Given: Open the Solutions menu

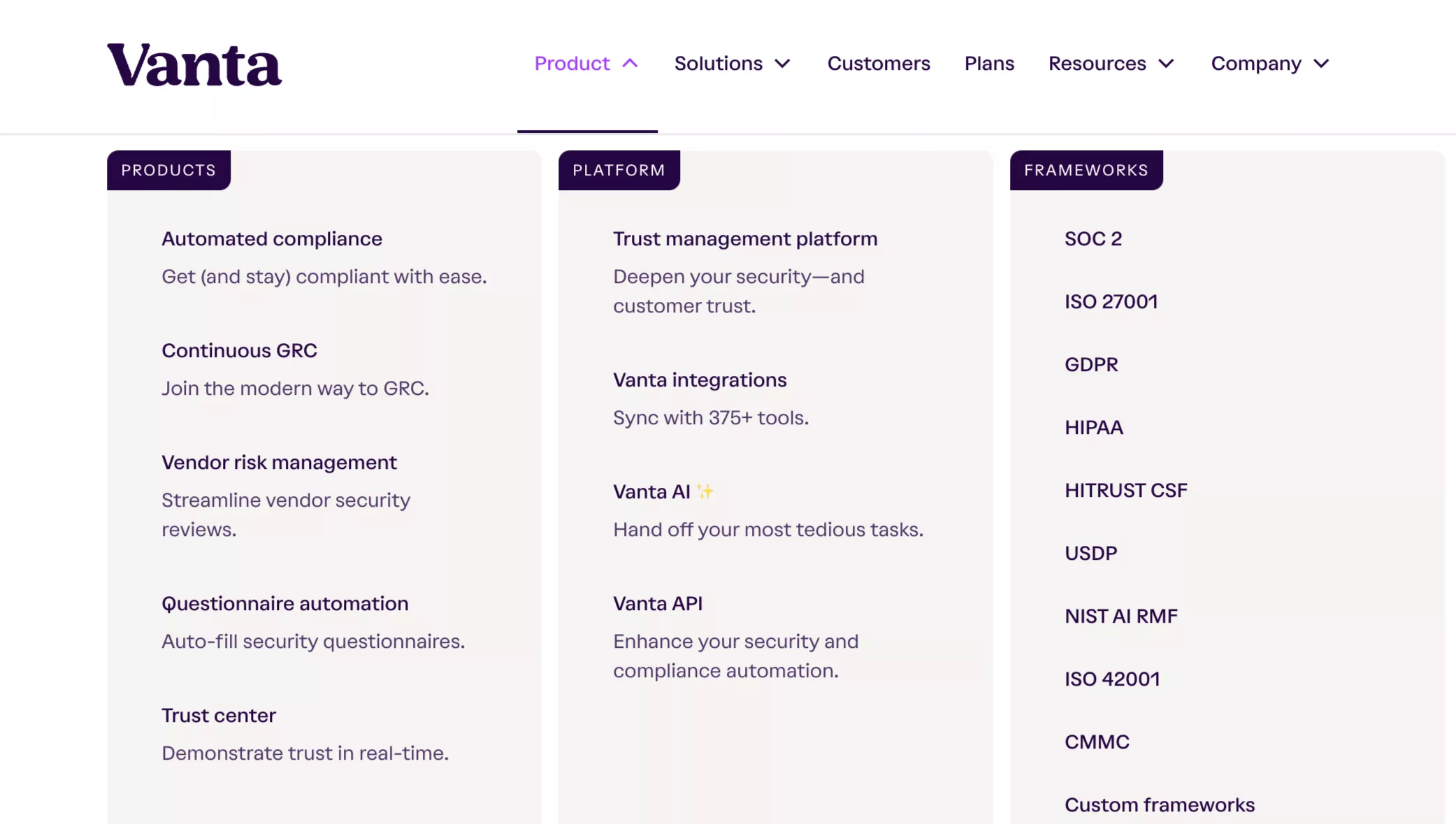Looking at the screenshot, I should (718, 63).
